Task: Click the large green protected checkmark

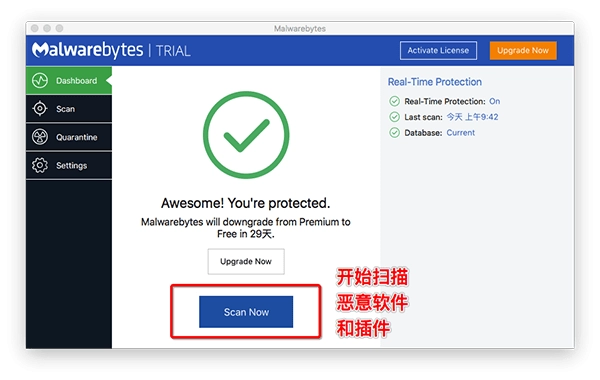Action: (x=246, y=135)
